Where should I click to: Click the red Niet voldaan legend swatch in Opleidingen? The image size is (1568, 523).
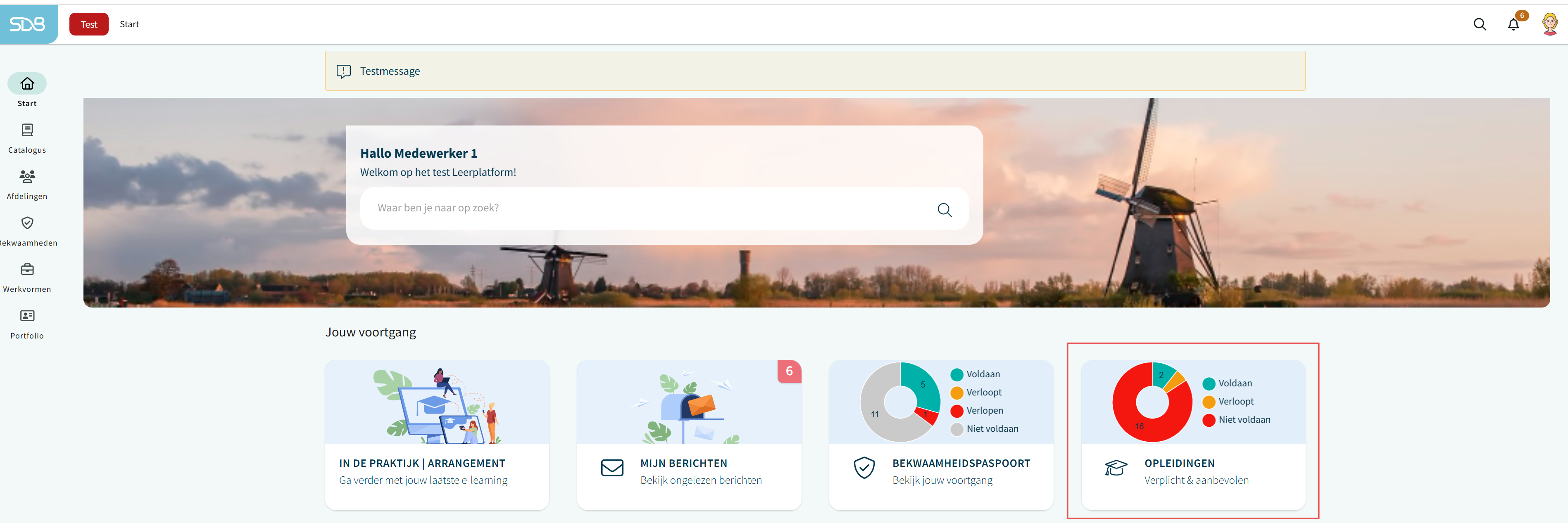(x=1208, y=420)
